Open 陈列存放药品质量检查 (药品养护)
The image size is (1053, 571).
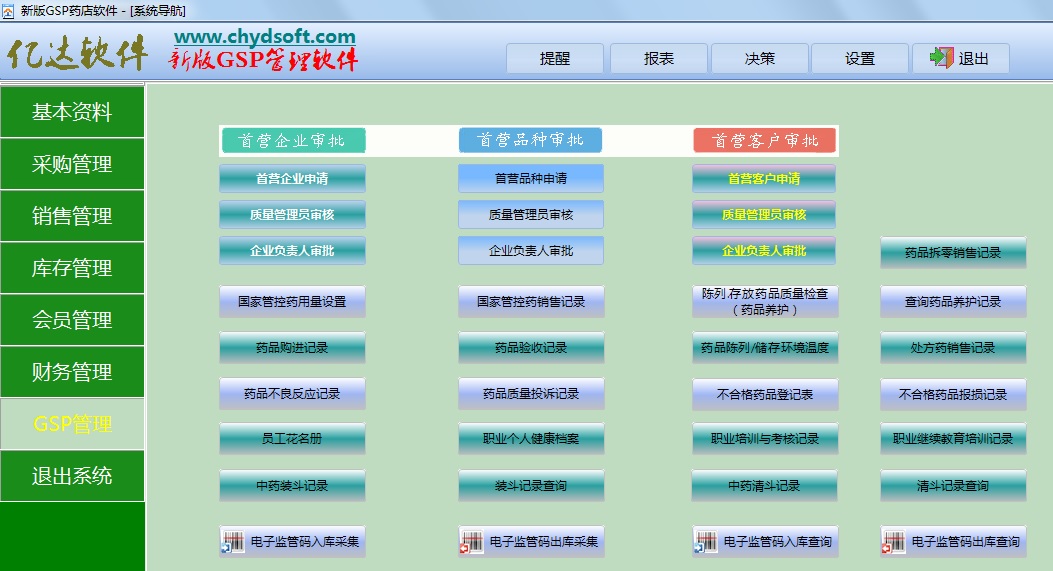point(765,302)
